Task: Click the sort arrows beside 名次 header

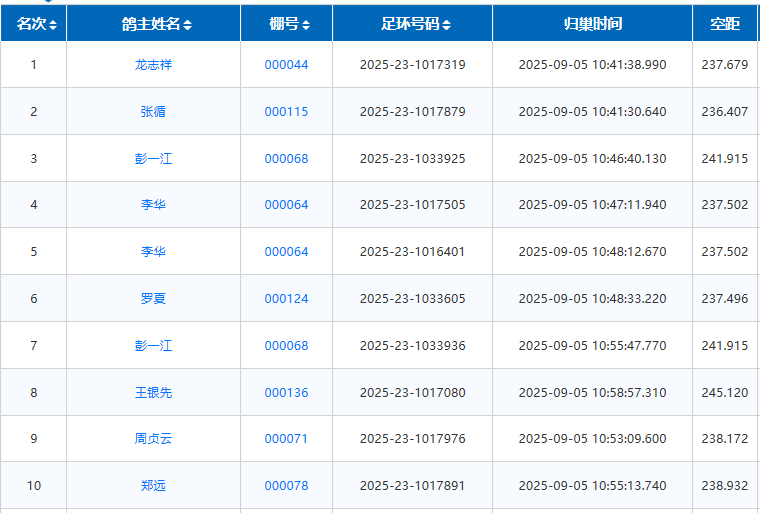Action: [x=53, y=24]
